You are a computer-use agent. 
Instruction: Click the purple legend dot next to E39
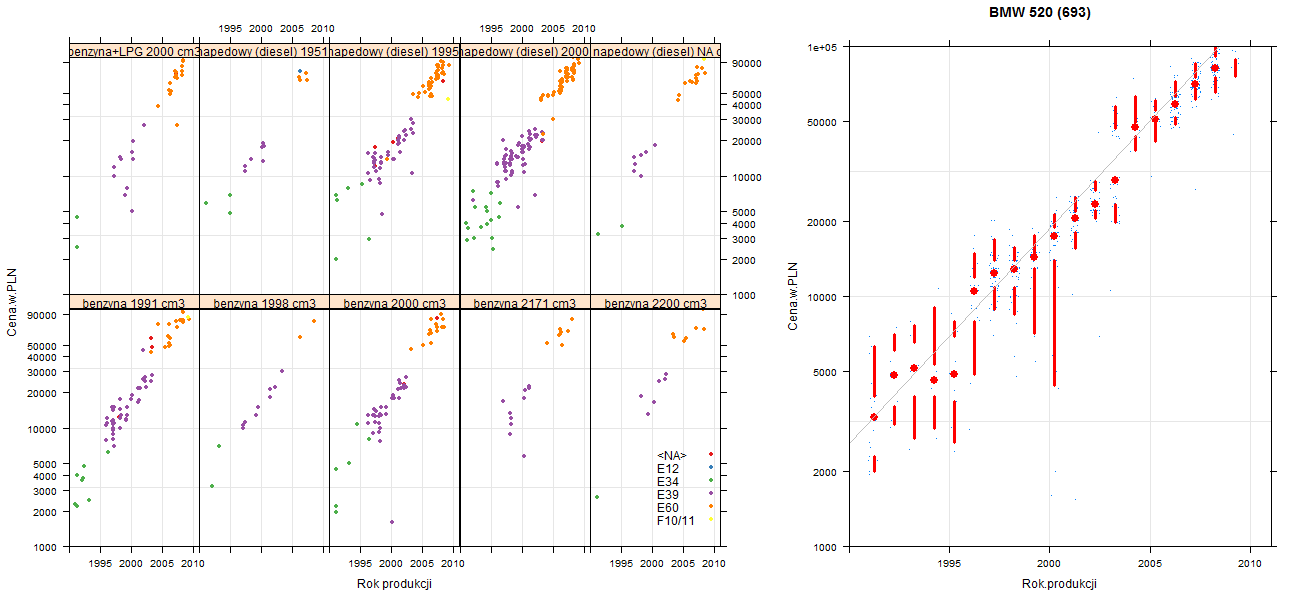[x=709, y=494]
